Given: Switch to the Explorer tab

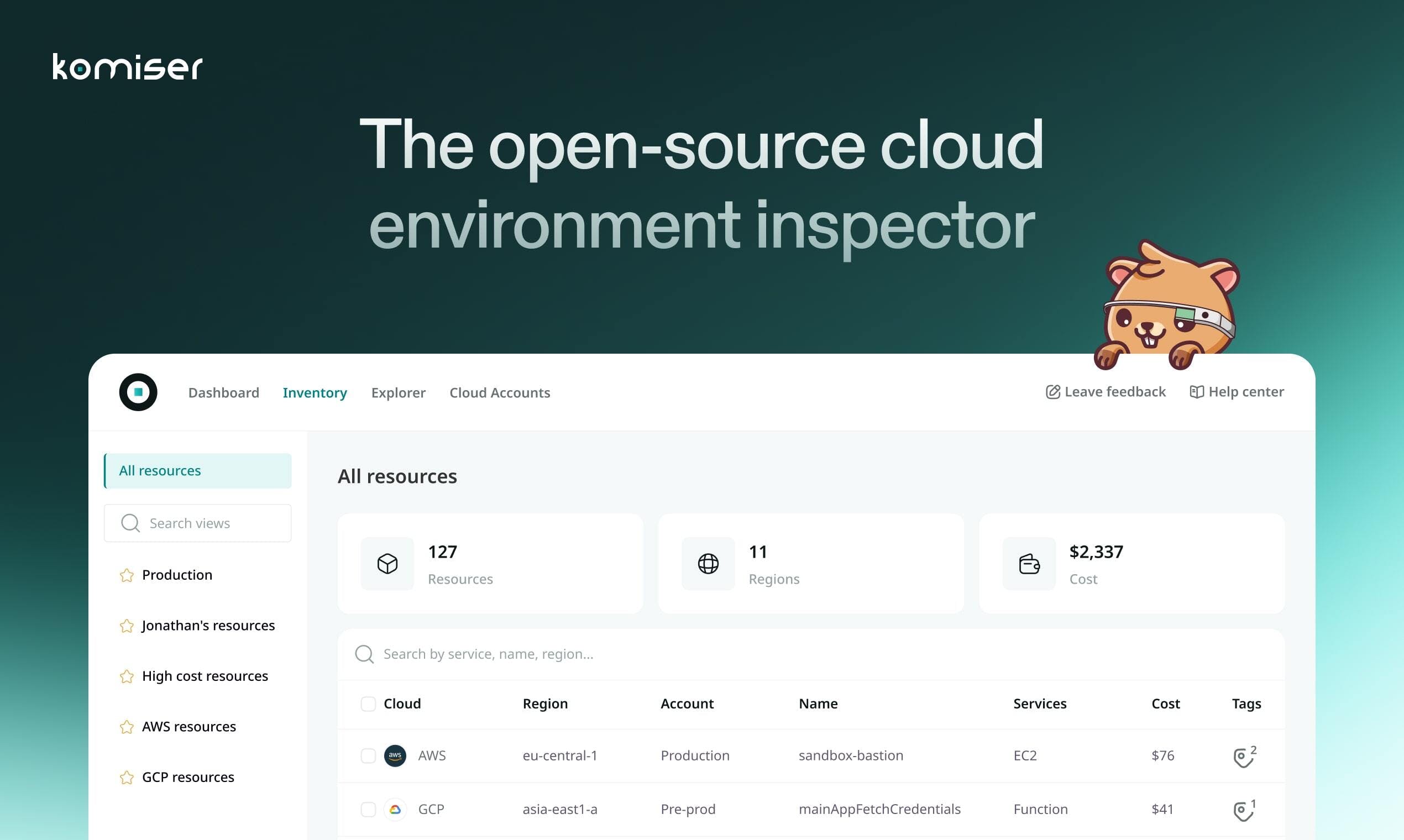Looking at the screenshot, I should coord(398,392).
